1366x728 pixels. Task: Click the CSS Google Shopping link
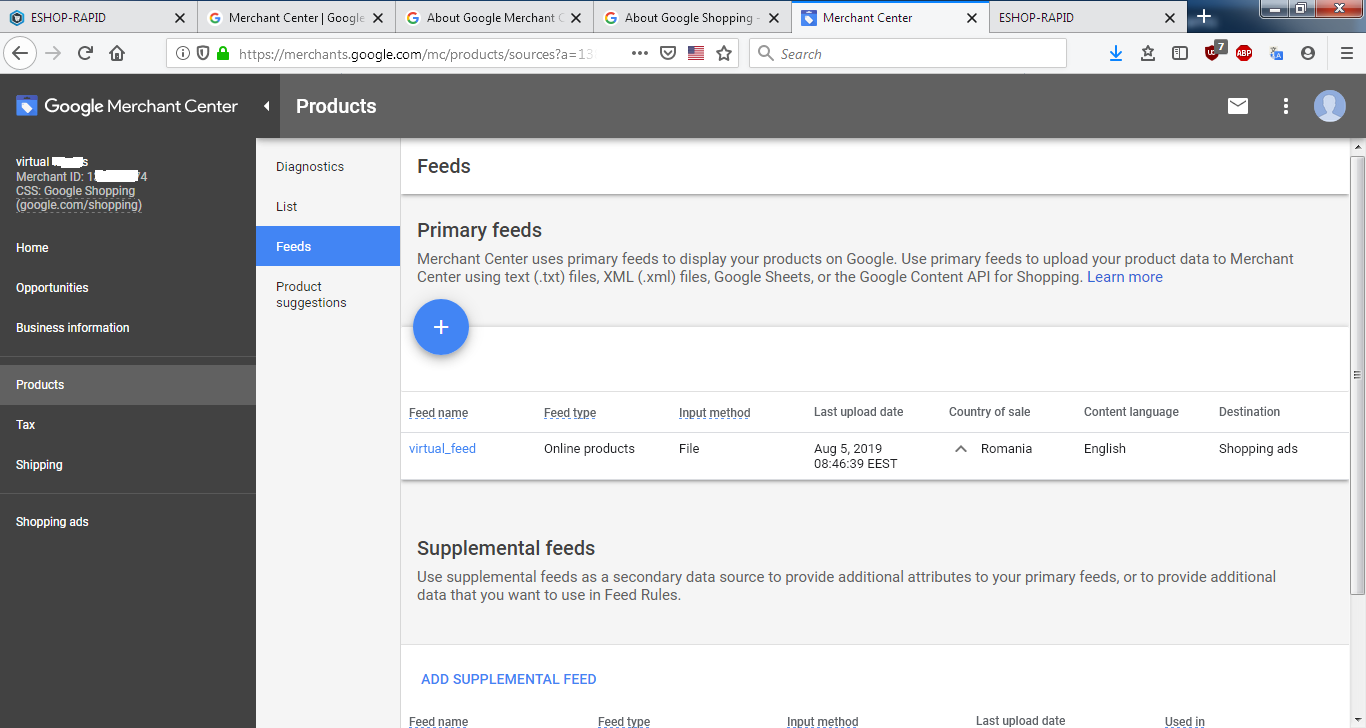(x=79, y=198)
